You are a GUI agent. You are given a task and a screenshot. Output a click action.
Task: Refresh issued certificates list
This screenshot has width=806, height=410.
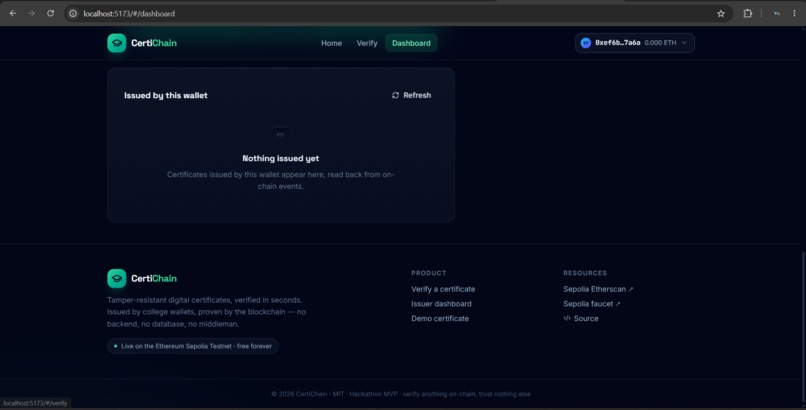click(411, 95)
